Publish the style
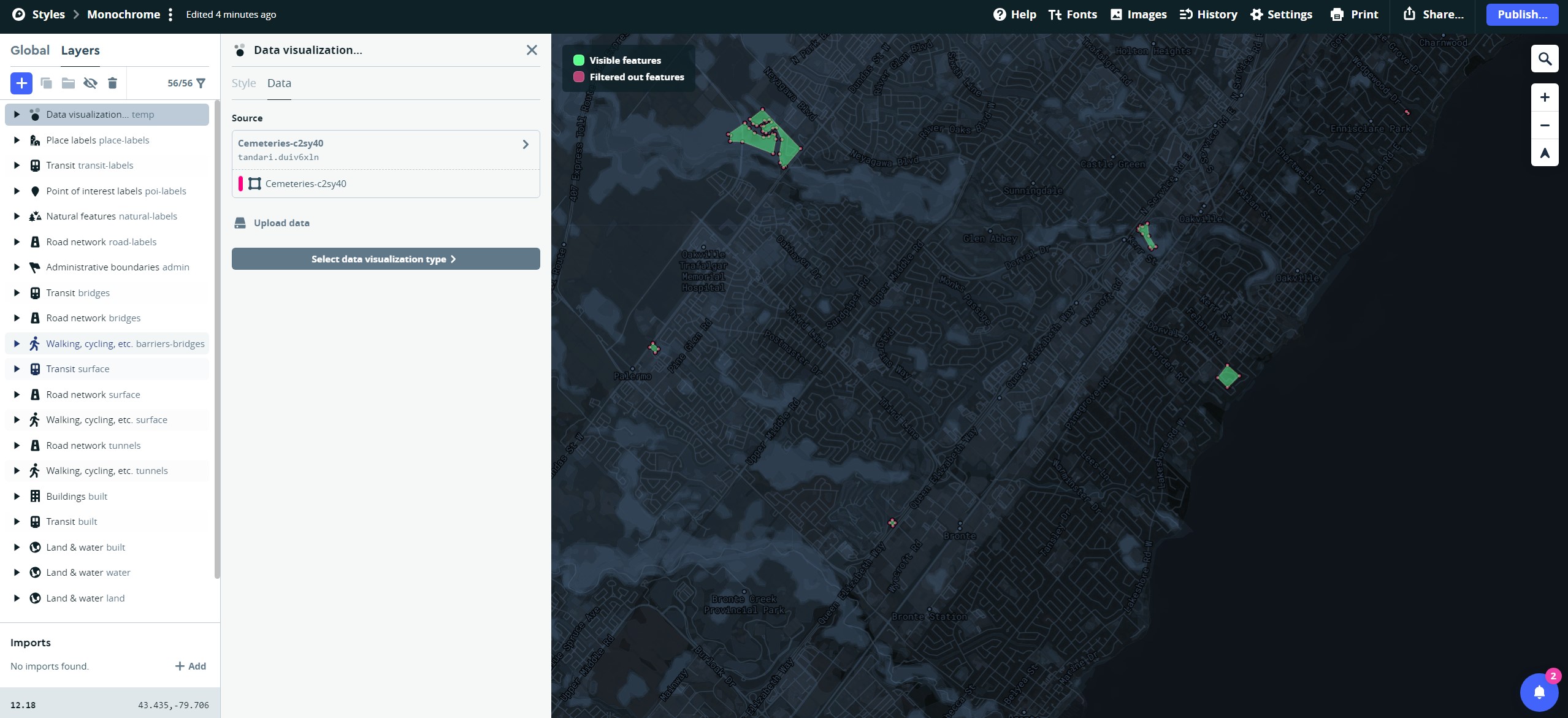This screenshot has height=718, width=1568. 1521,14
